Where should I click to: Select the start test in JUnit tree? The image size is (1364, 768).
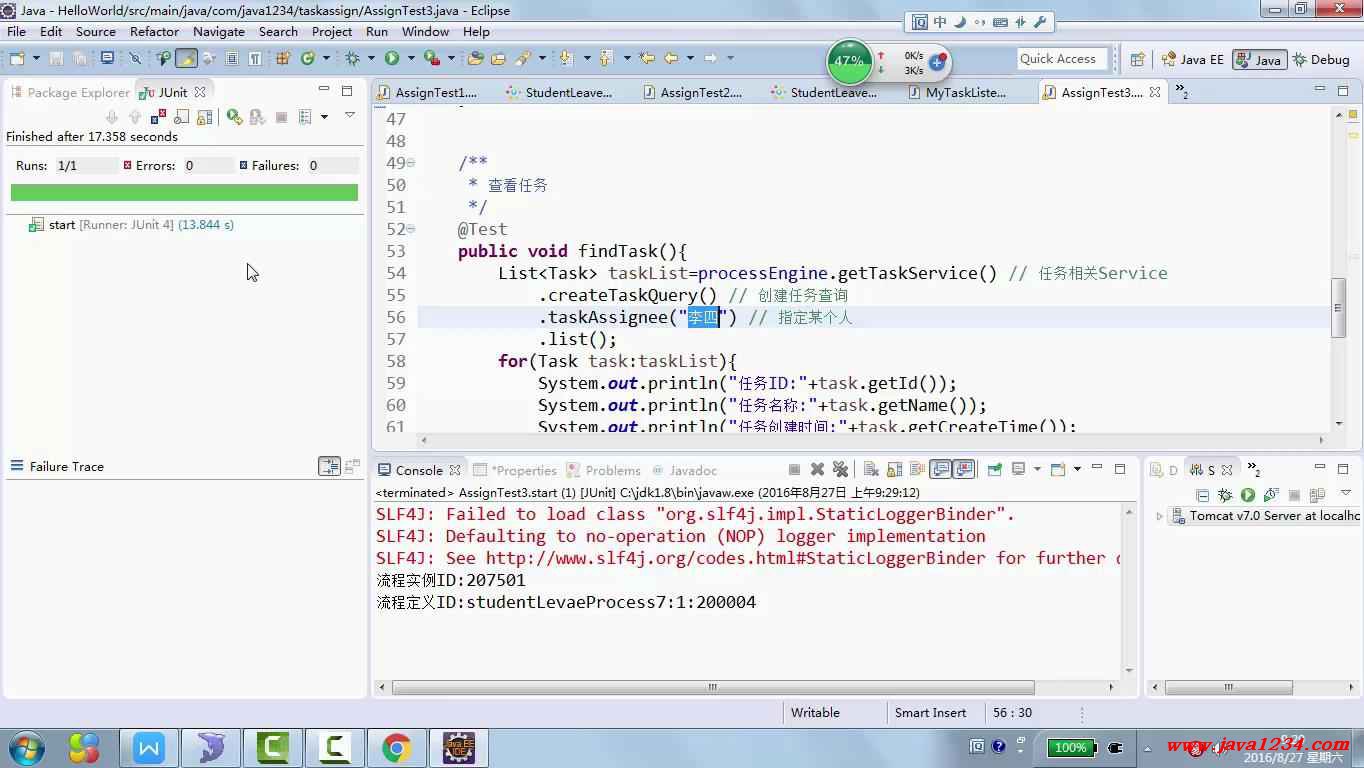tap(131, 225)
